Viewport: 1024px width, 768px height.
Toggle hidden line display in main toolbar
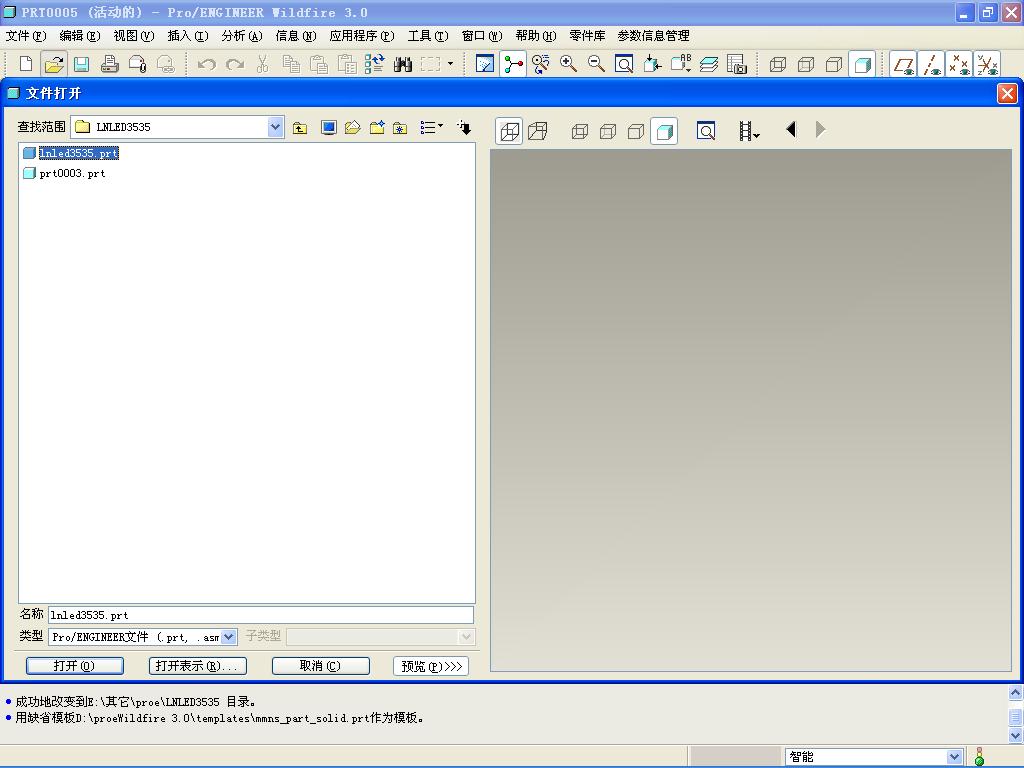point(806,64)
